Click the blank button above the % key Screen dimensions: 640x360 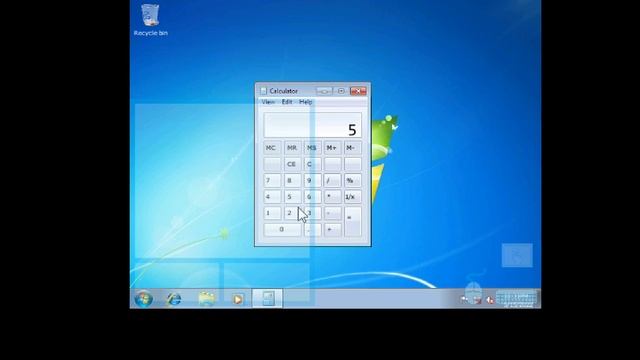[x=352, y=164]
